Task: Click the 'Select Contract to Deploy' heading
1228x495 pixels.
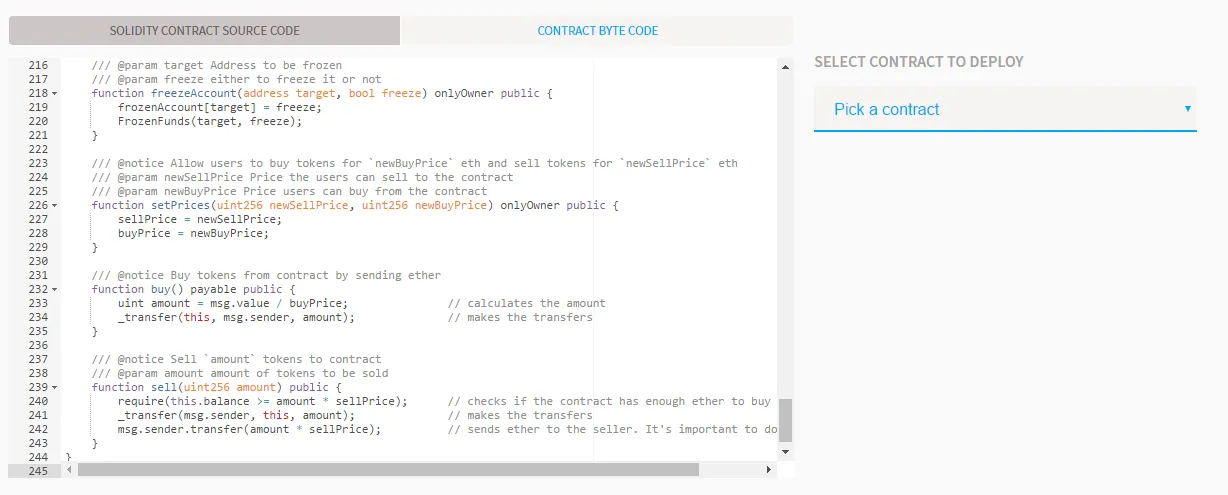Action: coord(919,62)
